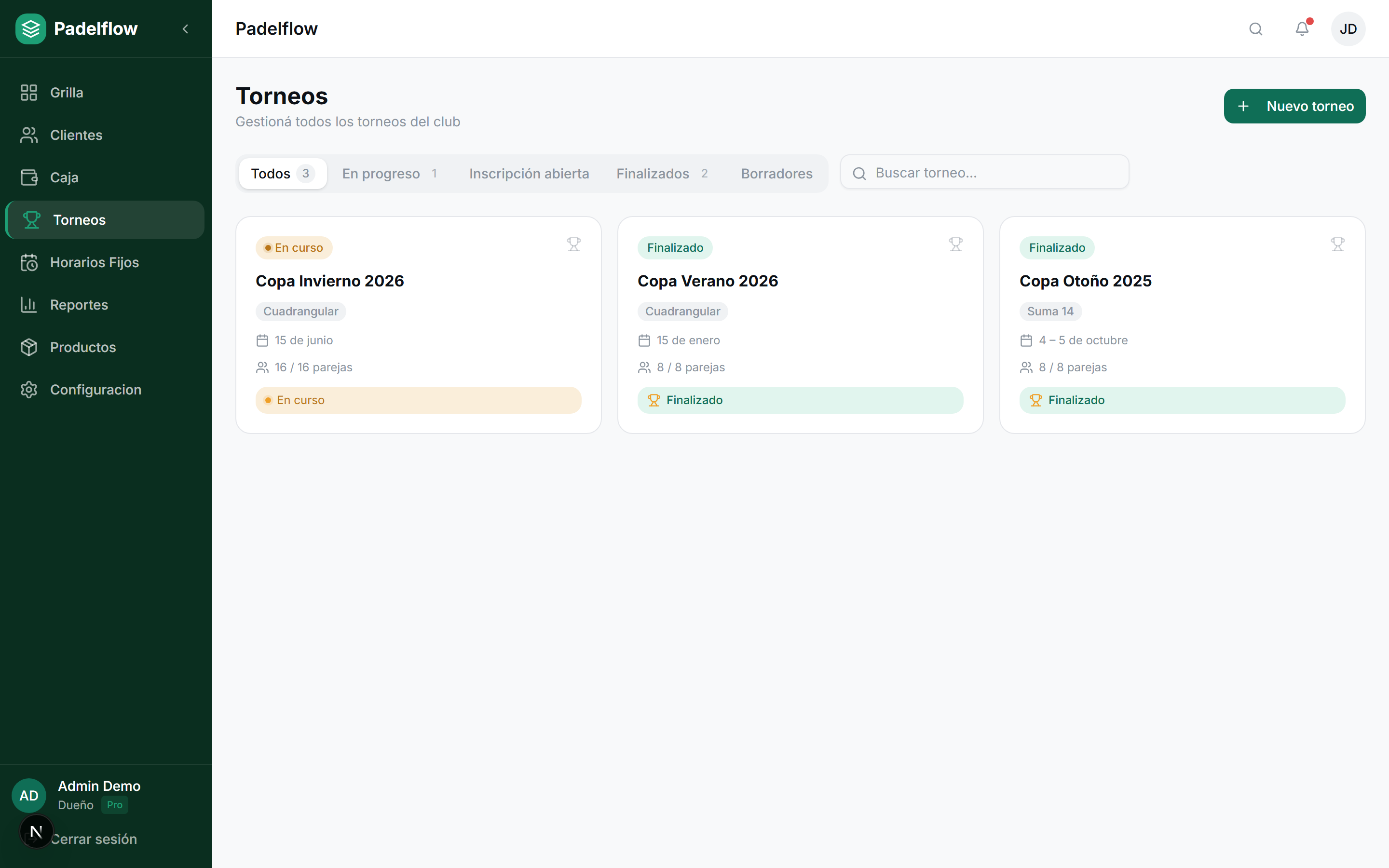The width and height of the screenshot is (1389, 868).
Task: Click the Cuadrangular tag on Copa Invierno
Action: pos(301,311)
